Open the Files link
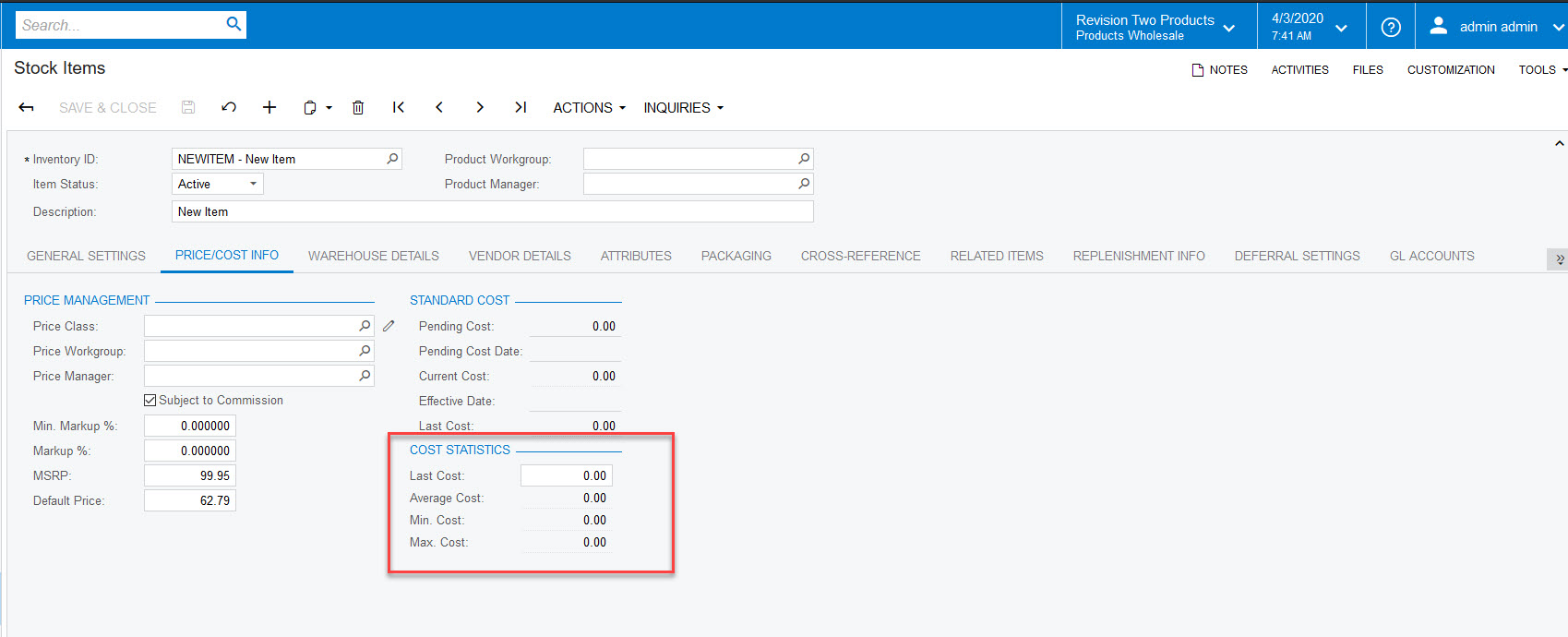This screenshot has height=637, width=1568. pos(1368,69)
